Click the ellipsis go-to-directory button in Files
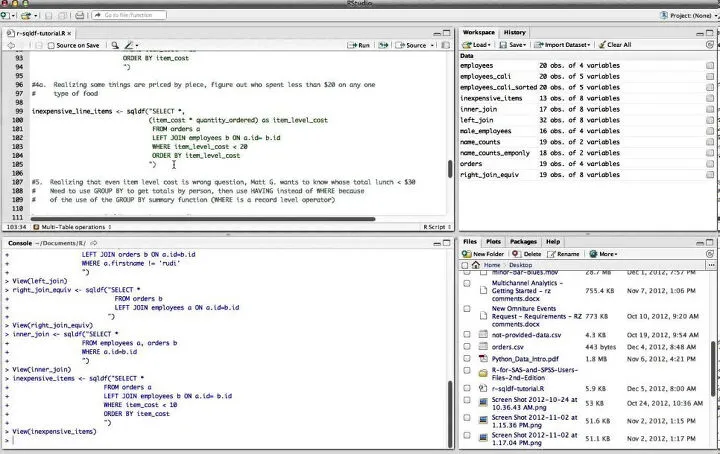Image resolution: width=720 pixels, height=454 pixels. [711, 265]
